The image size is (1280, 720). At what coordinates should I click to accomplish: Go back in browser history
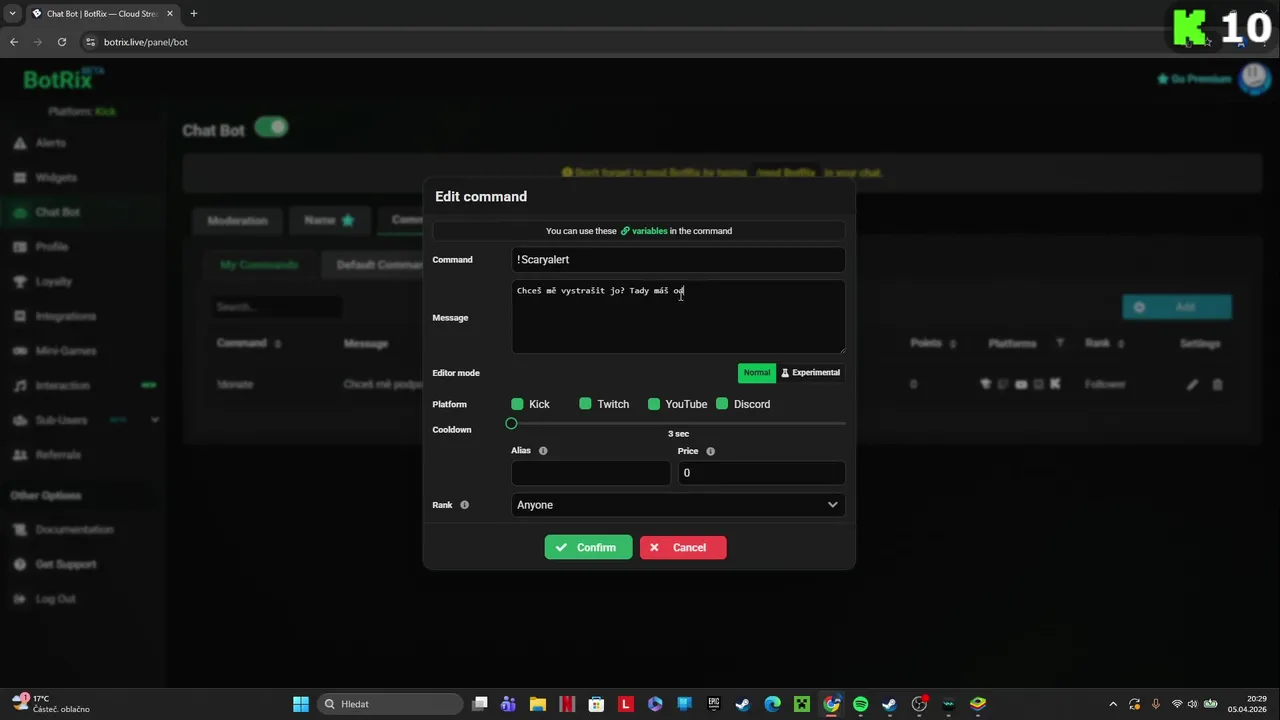click(14, 42)
